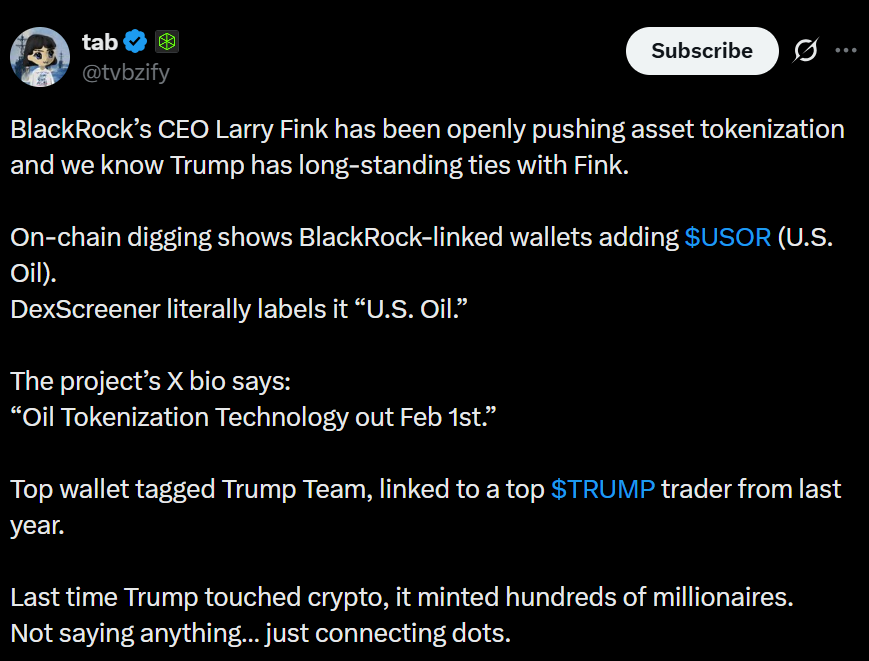The width and height of the screenshot is (869, 661).
Task: Click the display name "tab"
Action: [x=100, y=42]
